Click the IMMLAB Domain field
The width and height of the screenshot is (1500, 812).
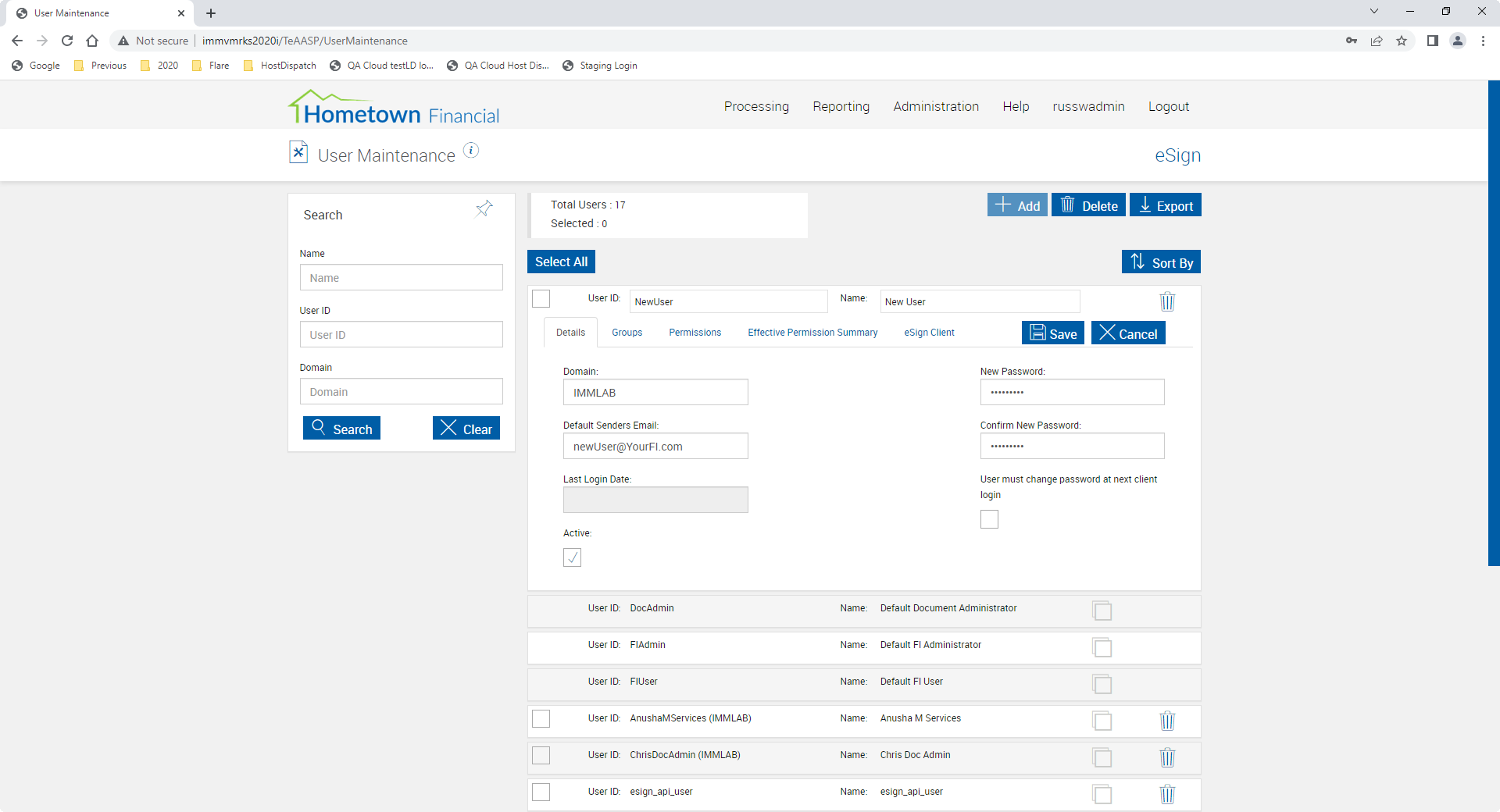click(x=655, y=392)
